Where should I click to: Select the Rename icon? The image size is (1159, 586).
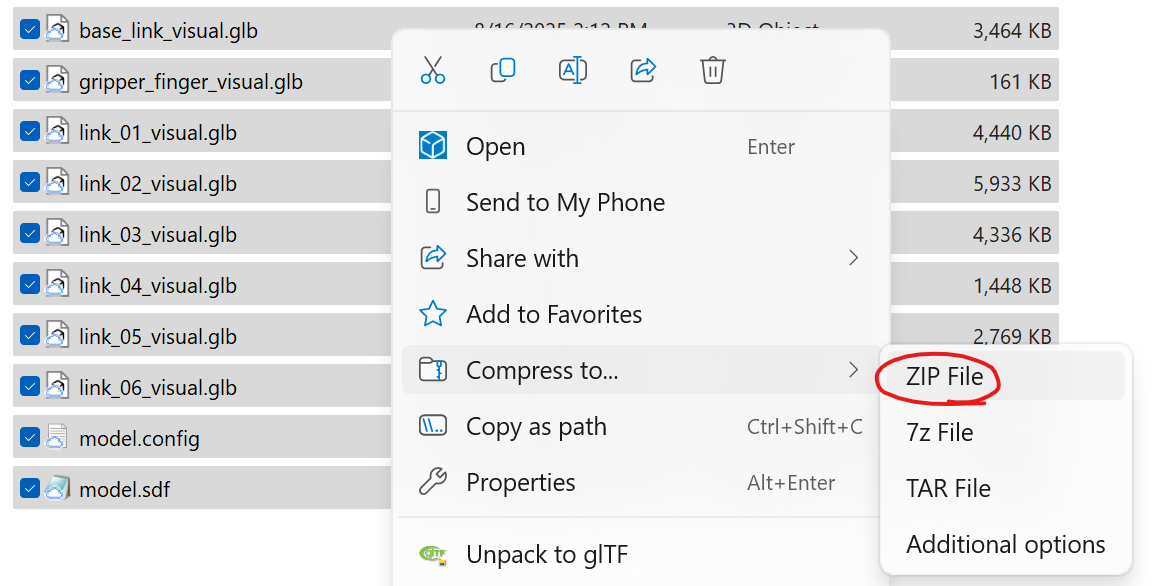coord(572,70)
